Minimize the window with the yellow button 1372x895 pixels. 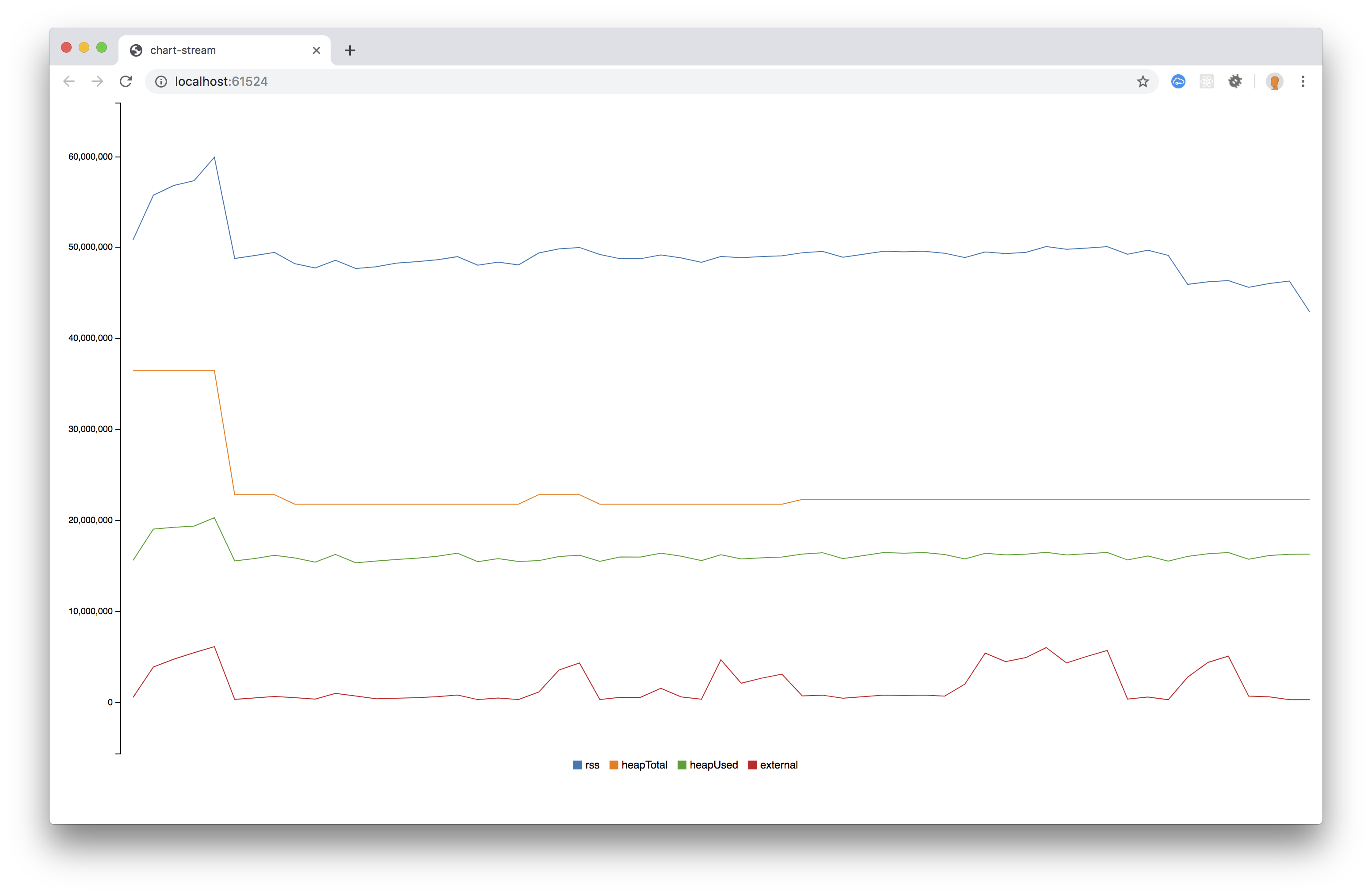[x=84, y=47]
